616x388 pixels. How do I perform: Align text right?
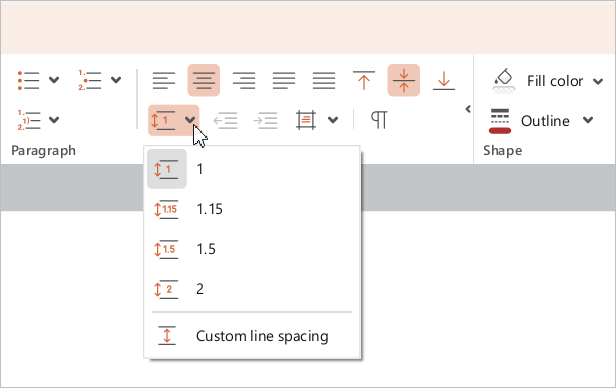(x=244, y=80)
